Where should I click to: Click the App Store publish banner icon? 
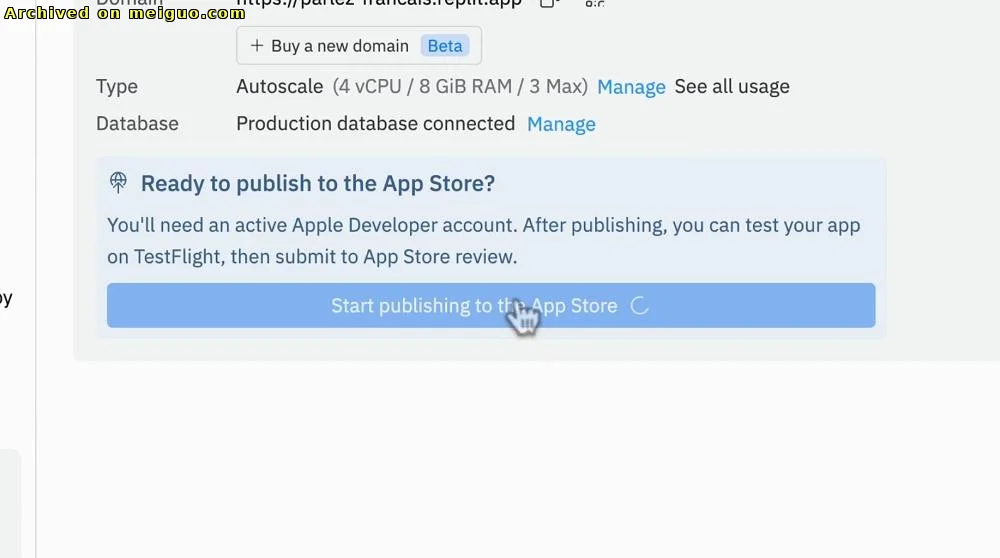pos(119,183)
